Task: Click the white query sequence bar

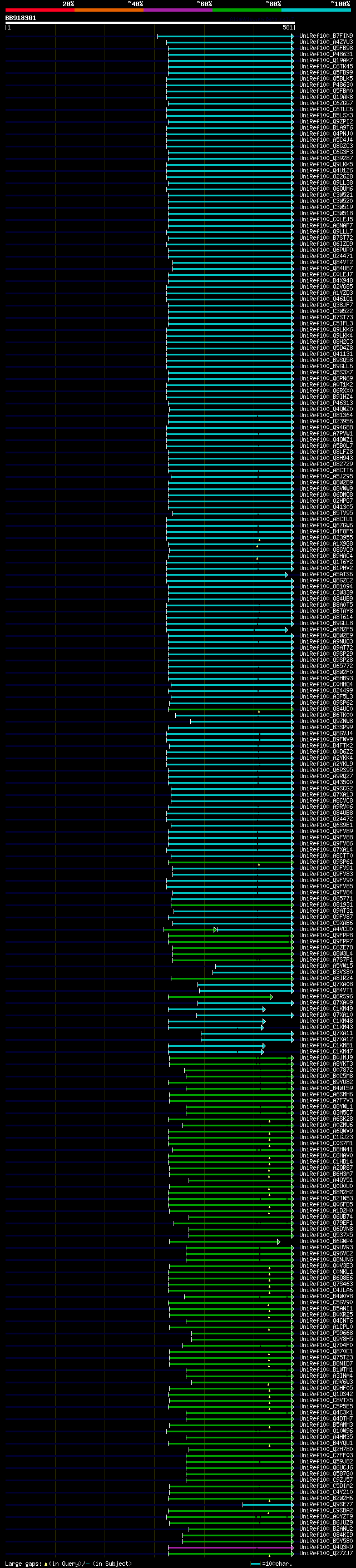Action: pos(150,23)
